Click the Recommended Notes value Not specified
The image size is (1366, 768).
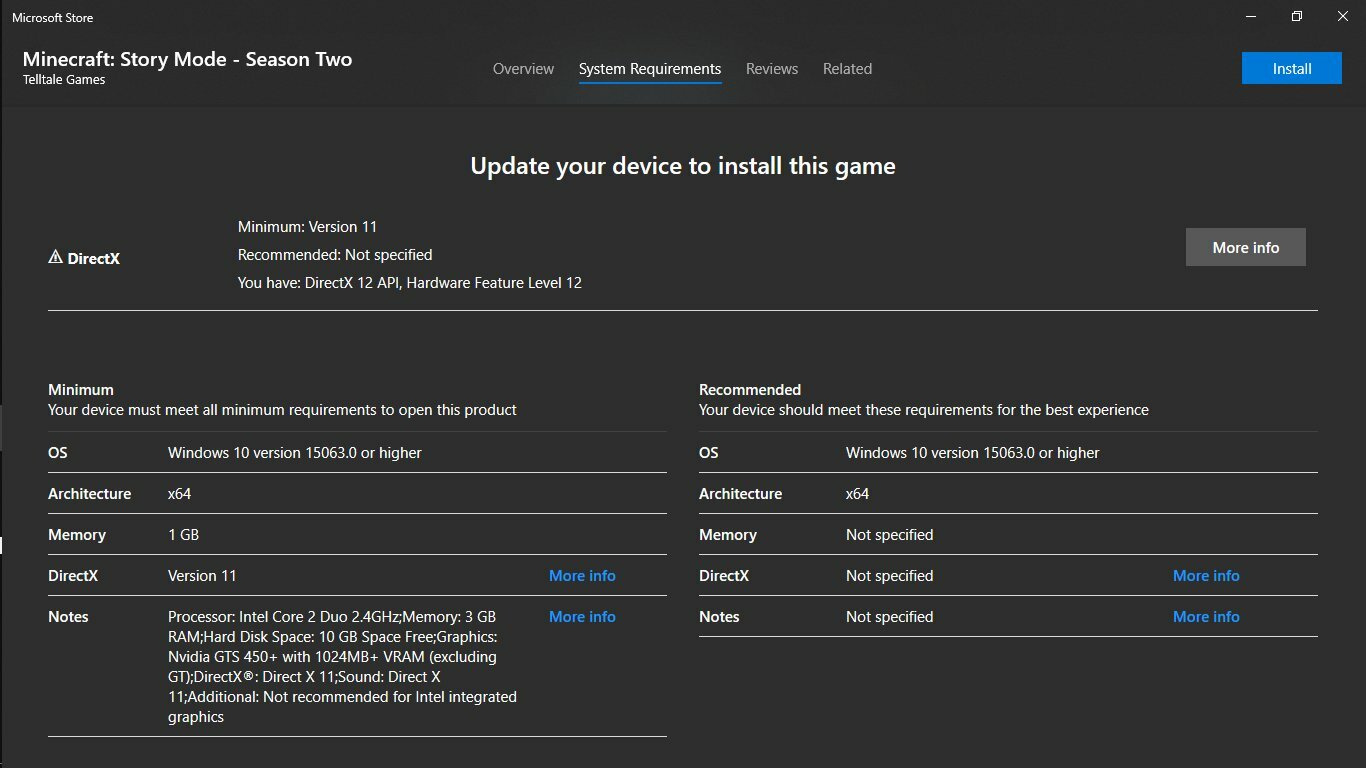coord(889,617)
